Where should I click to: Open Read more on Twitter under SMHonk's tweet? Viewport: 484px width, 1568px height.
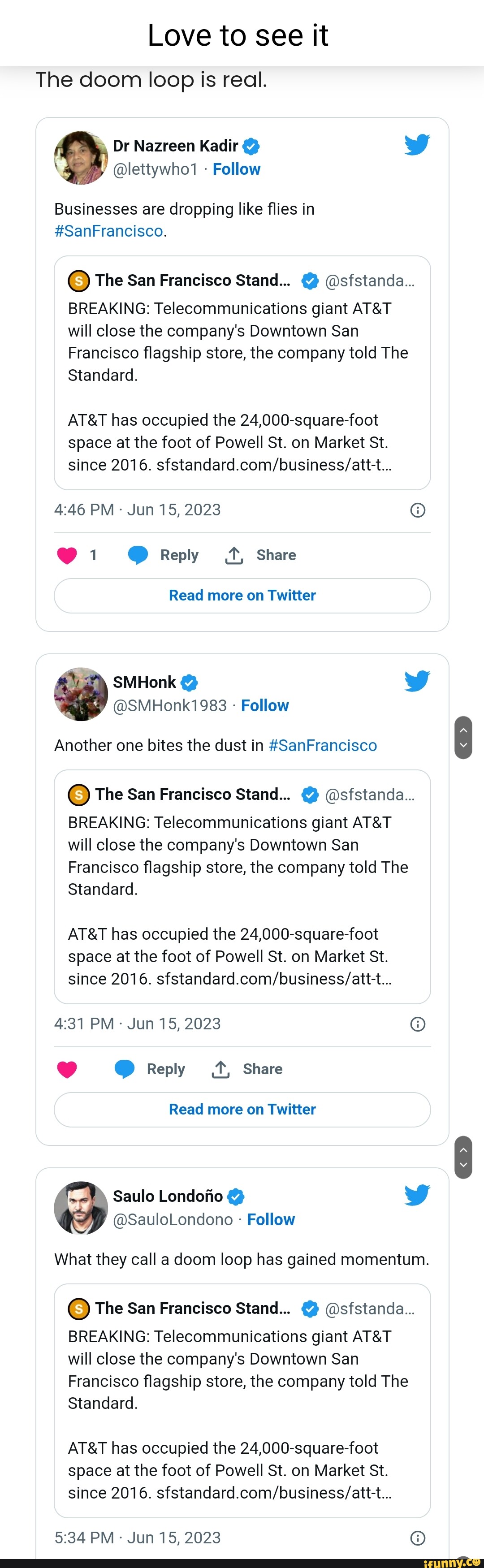[242, 1109]
